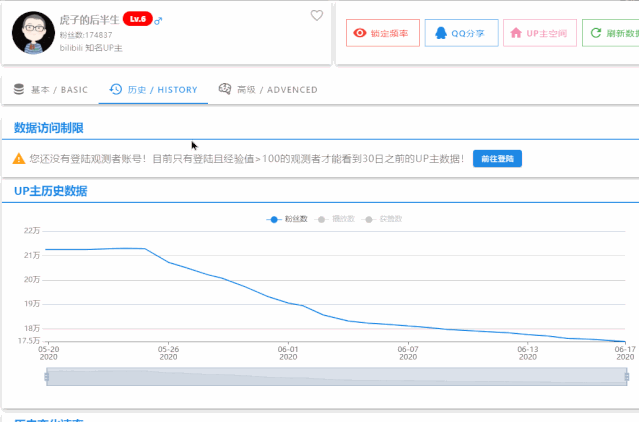Open the 高级 / ADVENCED tab
639x422 pixels.
coord(268,89)
